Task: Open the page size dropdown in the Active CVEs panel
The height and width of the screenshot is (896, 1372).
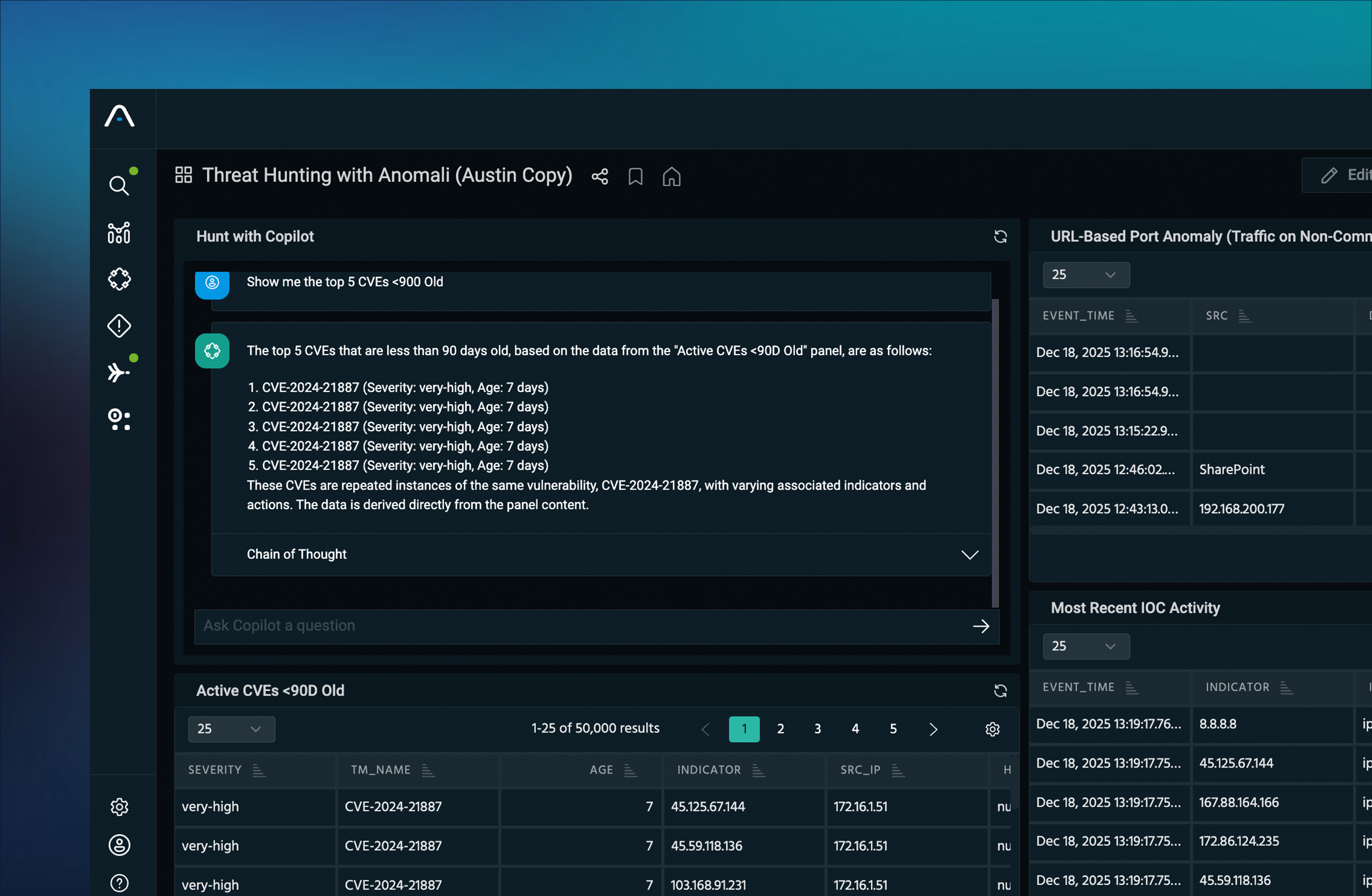Action: pos(231,730)
